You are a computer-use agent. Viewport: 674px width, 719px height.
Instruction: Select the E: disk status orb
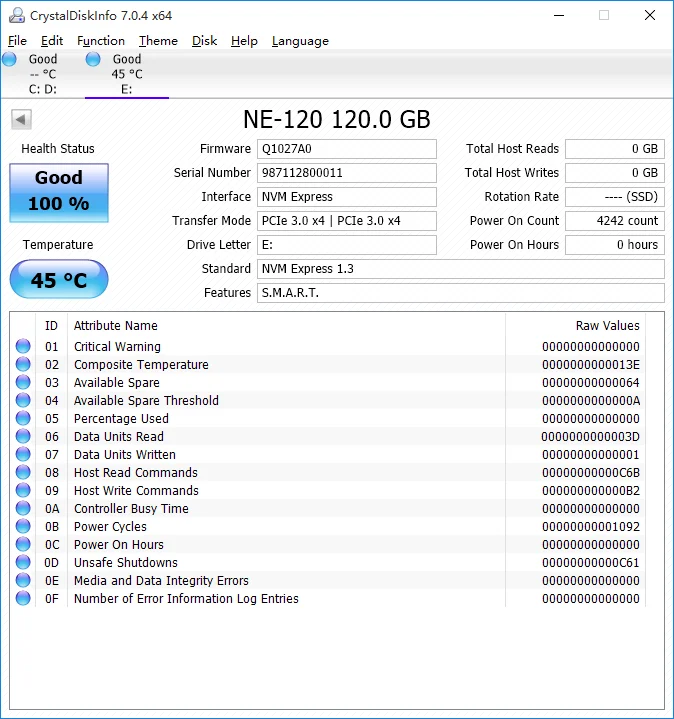(93, 59)
